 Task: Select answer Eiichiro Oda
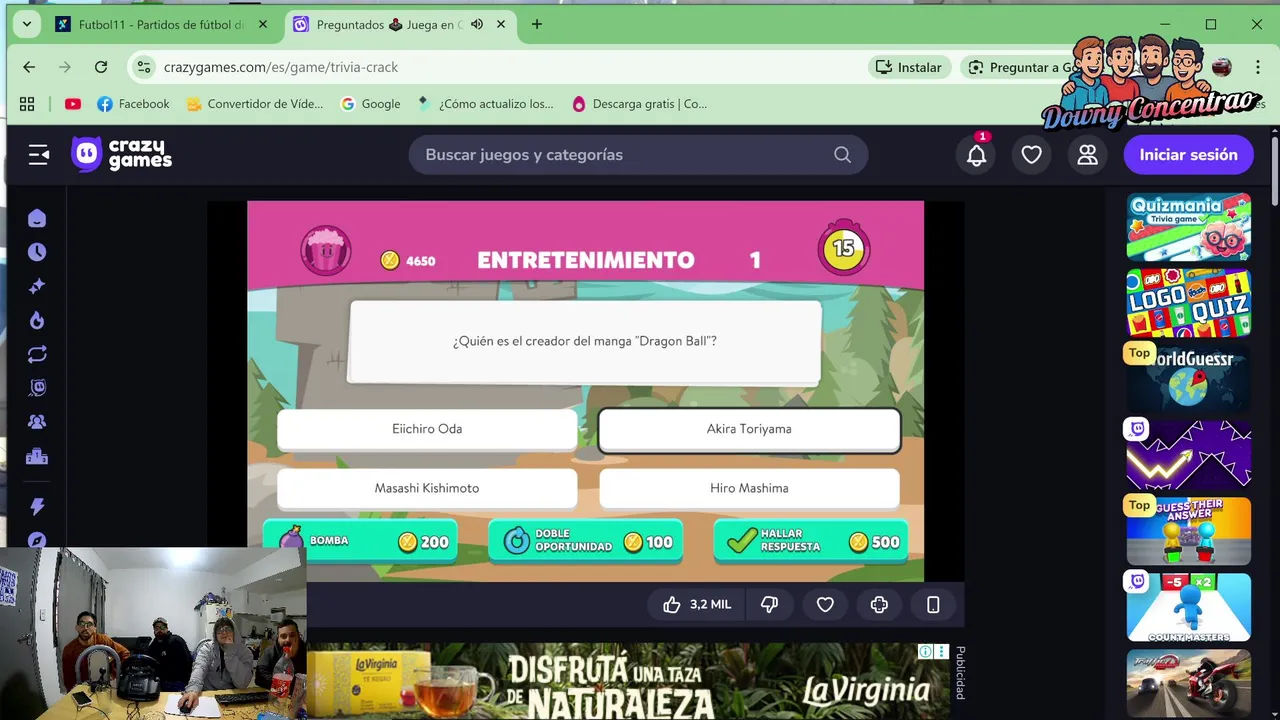427,429
